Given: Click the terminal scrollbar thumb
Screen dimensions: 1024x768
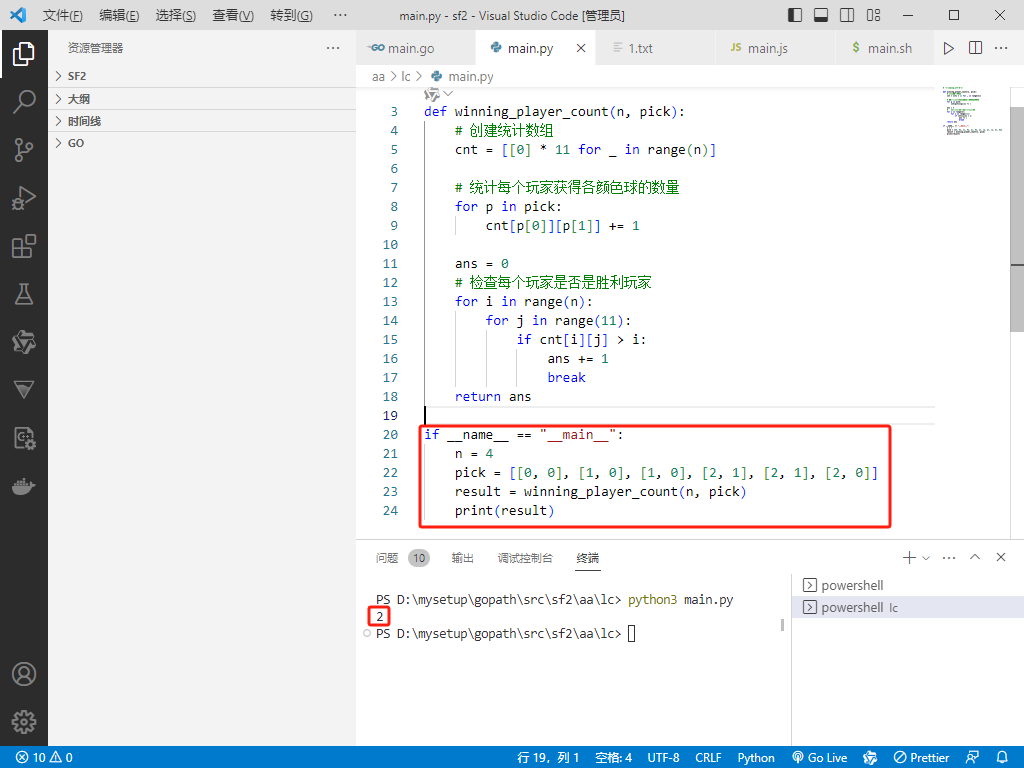Looking at the screenshot, I should pos(782,625).
